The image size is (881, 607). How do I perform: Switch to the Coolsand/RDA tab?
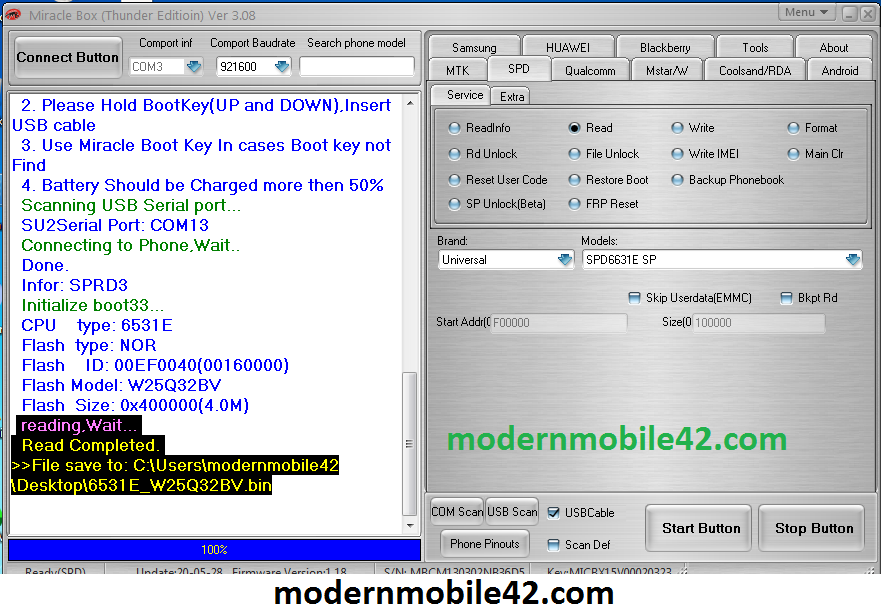pos(755,71)
